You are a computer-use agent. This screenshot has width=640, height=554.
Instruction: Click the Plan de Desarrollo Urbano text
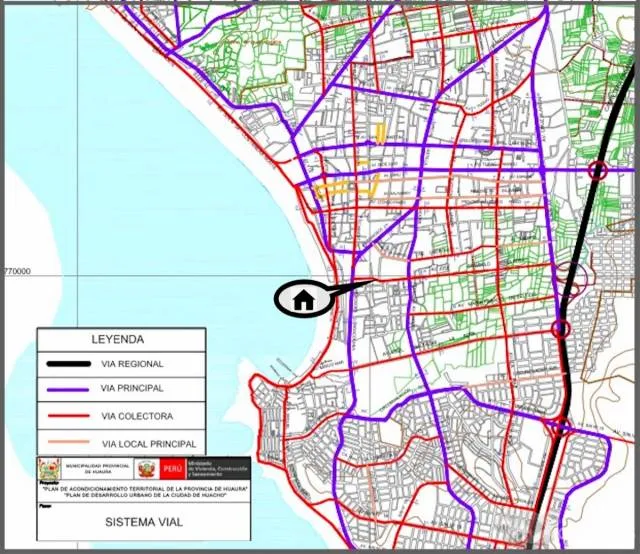click(x=145, y=494)
